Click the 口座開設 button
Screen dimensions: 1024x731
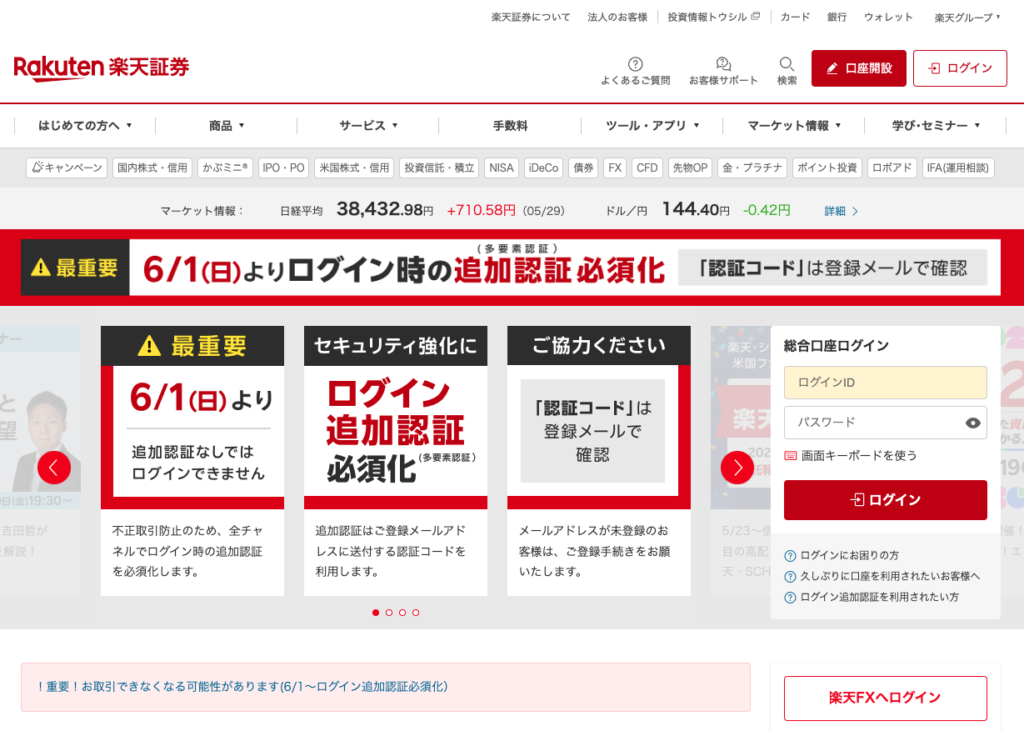point(859,68)
